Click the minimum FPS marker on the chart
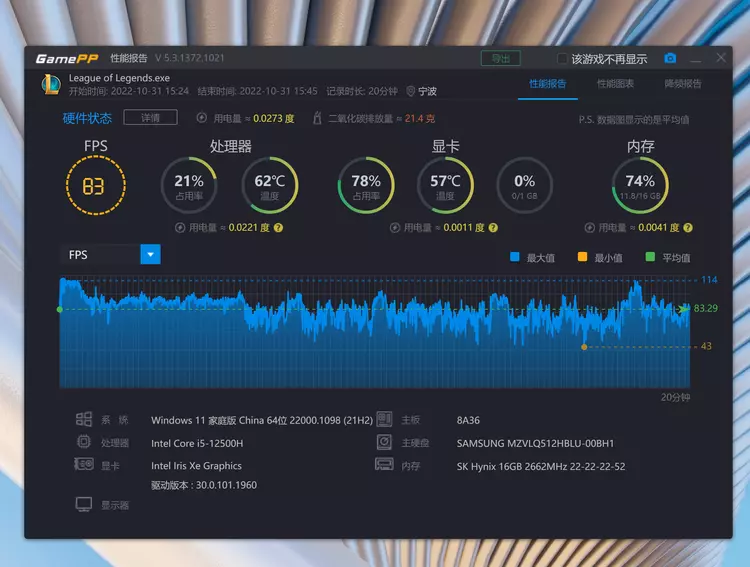This screenshot has height=567, width=750. (584, 347)
